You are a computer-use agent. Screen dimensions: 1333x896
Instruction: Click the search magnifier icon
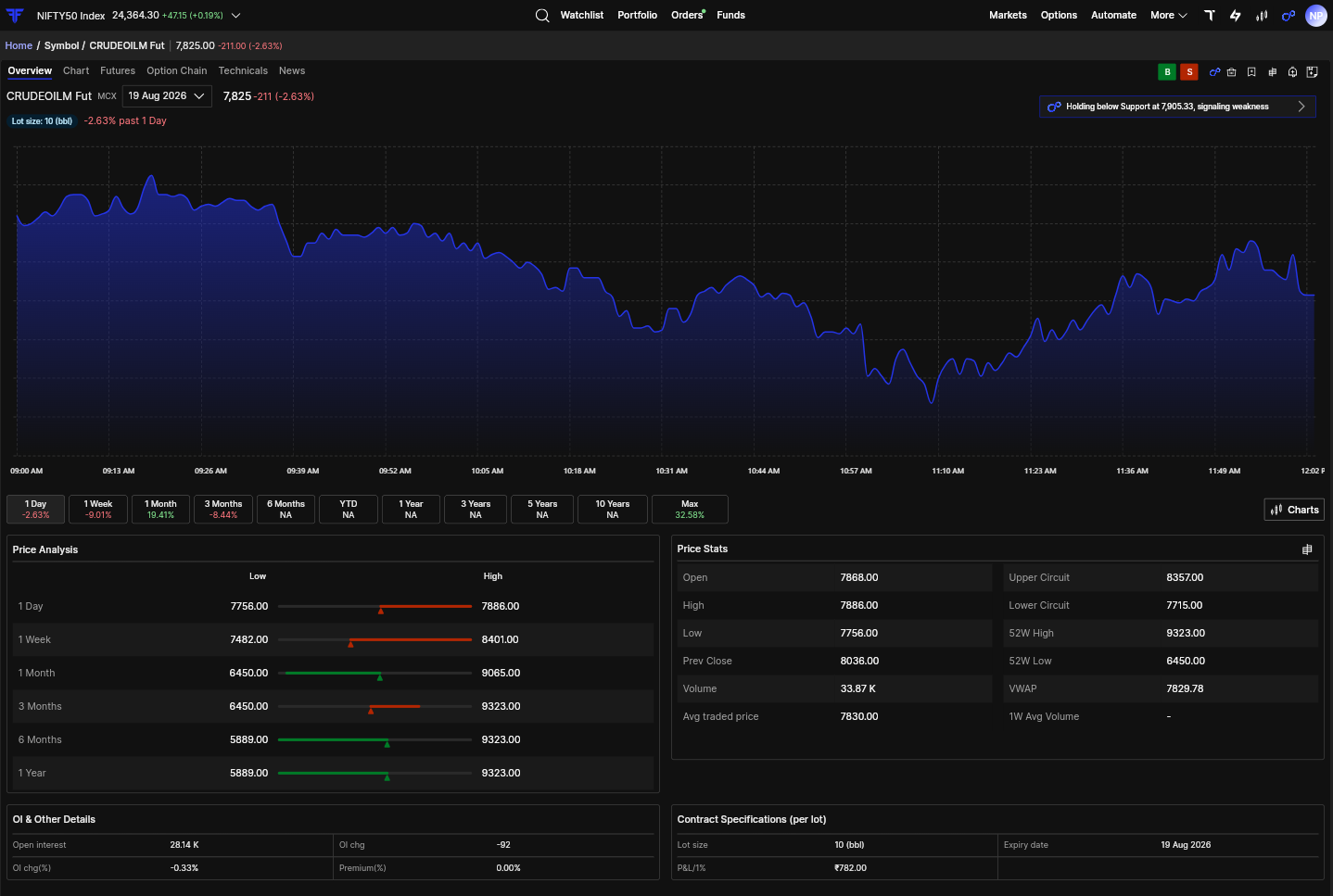[542, 15]
